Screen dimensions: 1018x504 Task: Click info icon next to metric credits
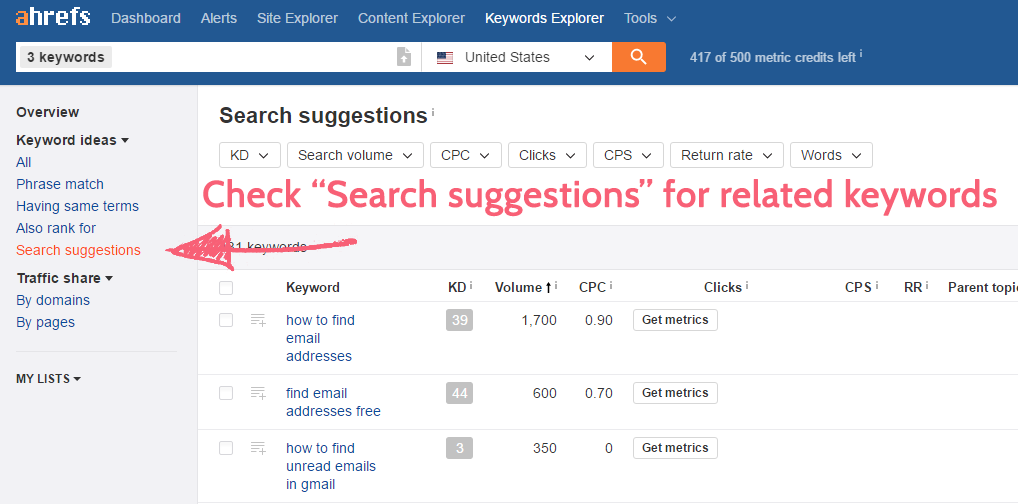coord(861,55)
